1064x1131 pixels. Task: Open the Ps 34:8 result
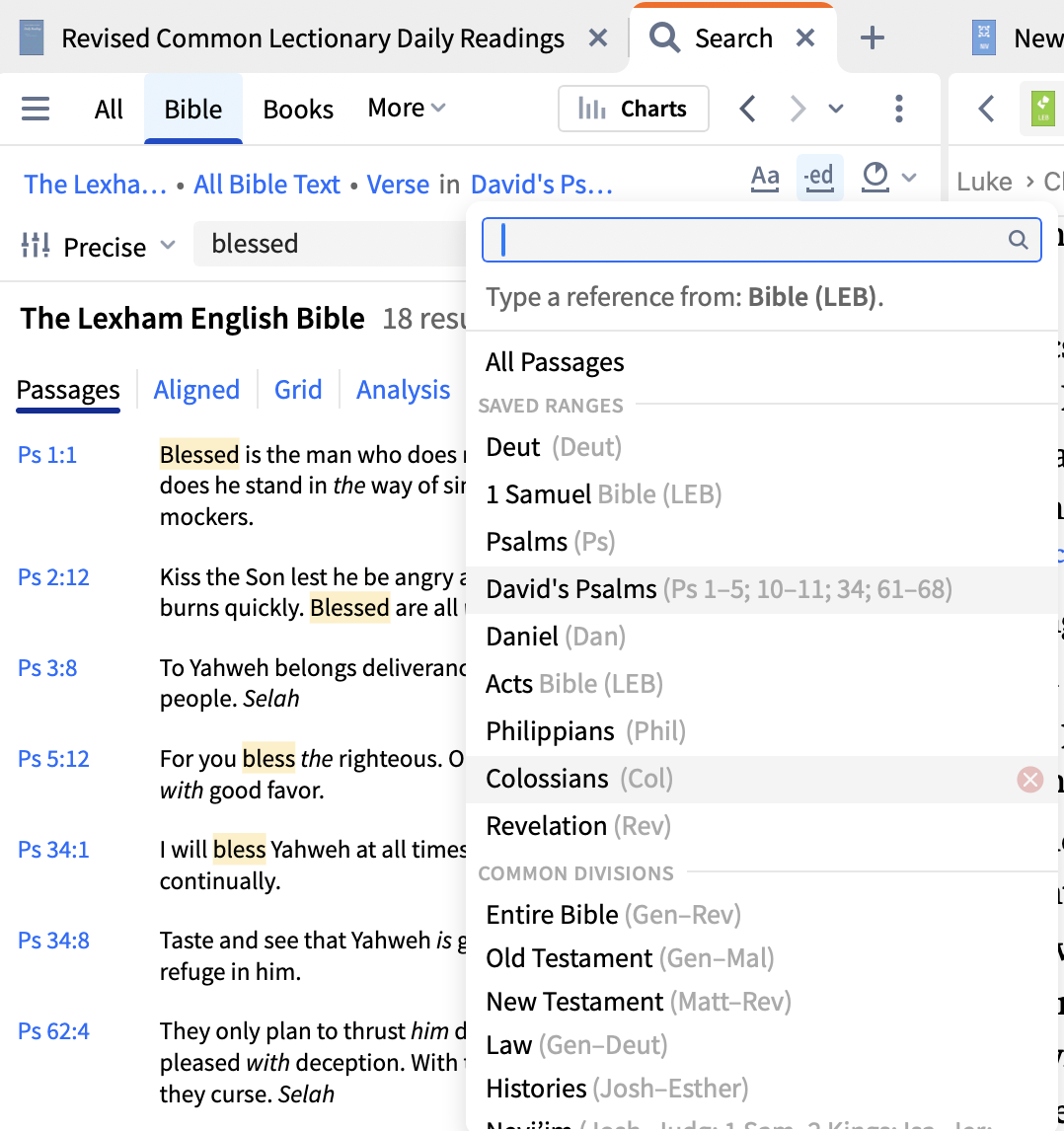[53, 941]
